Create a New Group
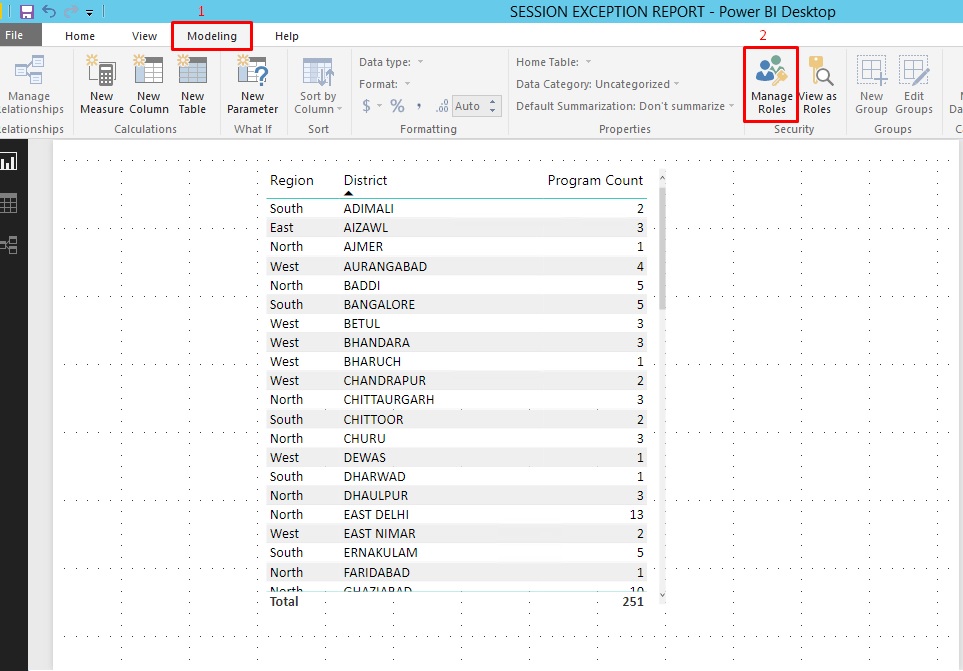The image size is (963, 671). [x=871, y=85]
